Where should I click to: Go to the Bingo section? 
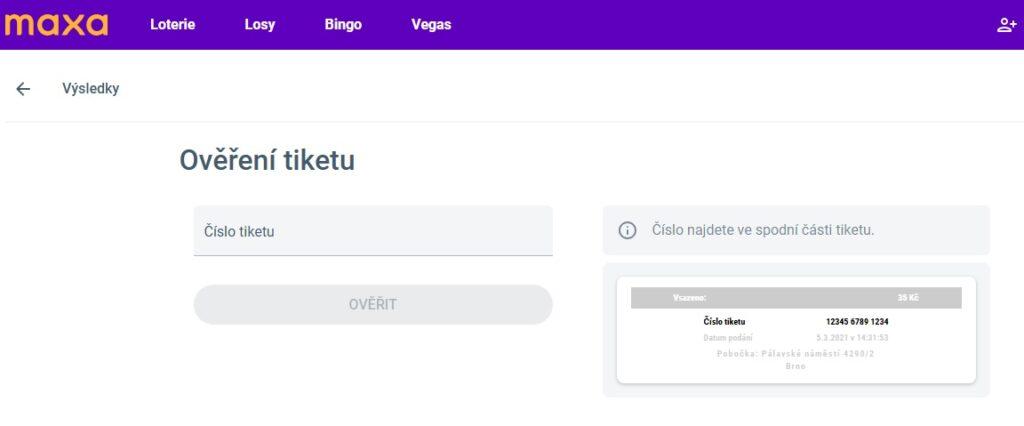343,25
